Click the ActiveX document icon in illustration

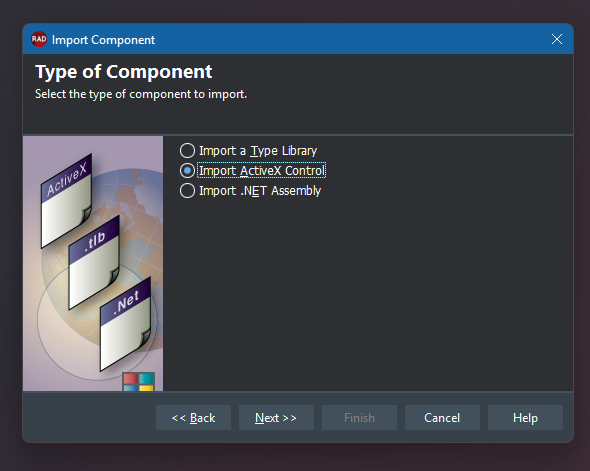point(66,201)
